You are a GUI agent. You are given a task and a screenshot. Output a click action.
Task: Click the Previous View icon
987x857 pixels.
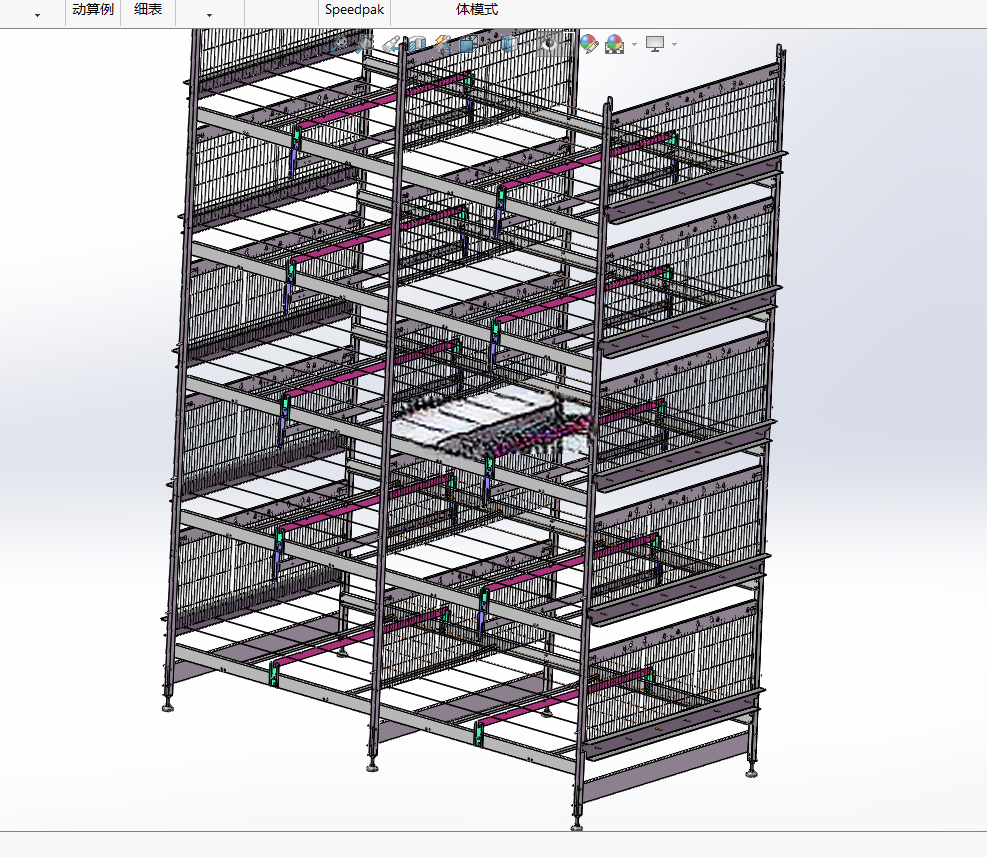coord(392,44)
